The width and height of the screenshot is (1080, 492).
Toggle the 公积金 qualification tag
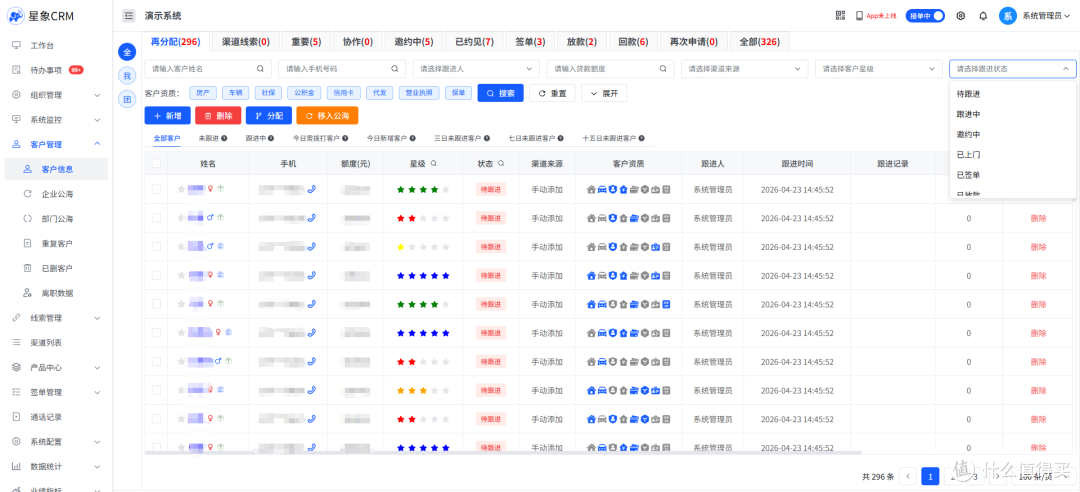click(x=304, y=92)
